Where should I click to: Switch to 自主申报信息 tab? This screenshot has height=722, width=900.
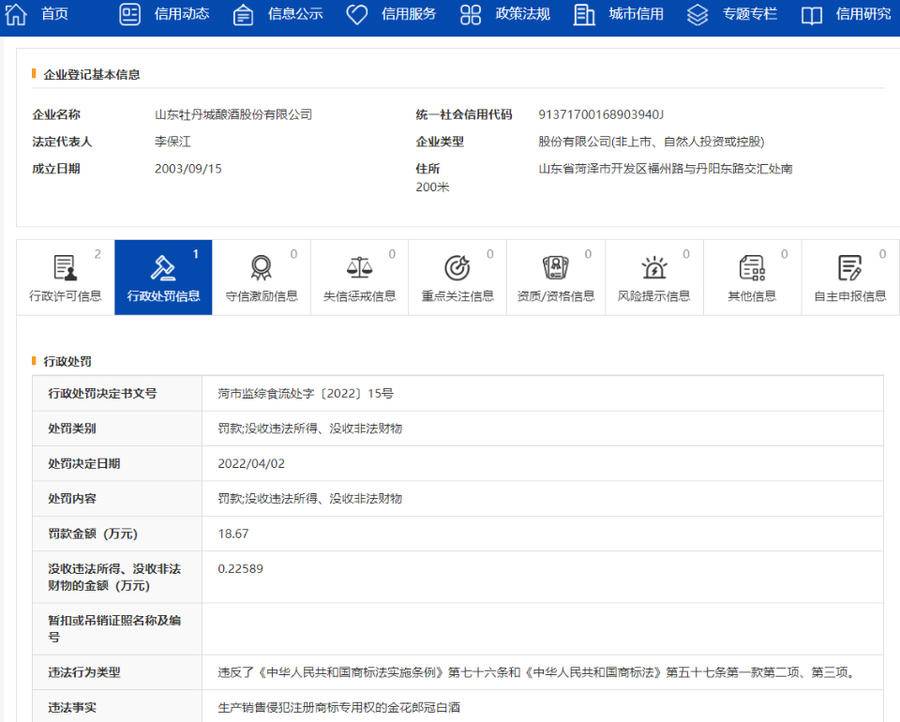849,278
